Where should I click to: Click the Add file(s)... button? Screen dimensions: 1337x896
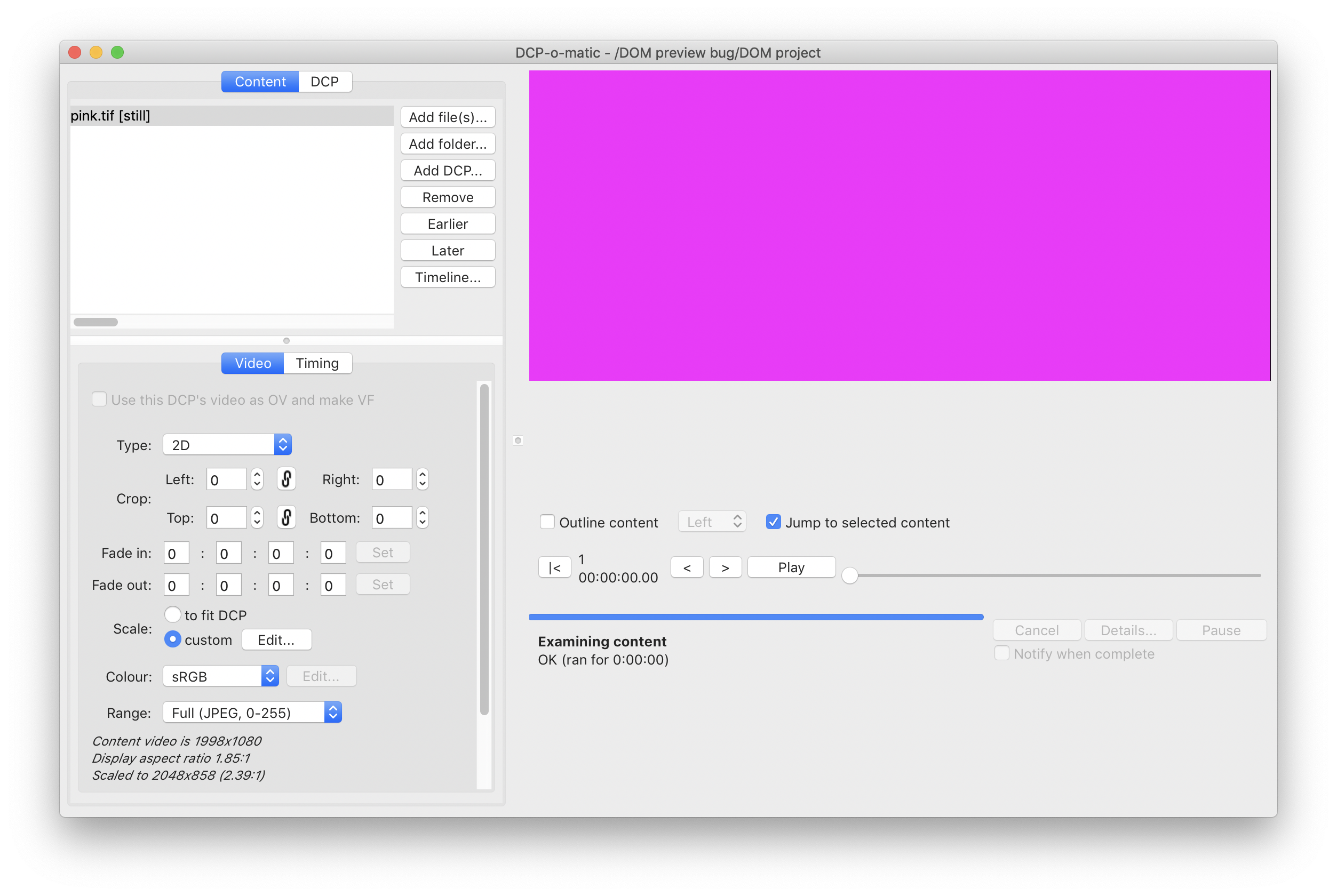[x=448, y=117]
